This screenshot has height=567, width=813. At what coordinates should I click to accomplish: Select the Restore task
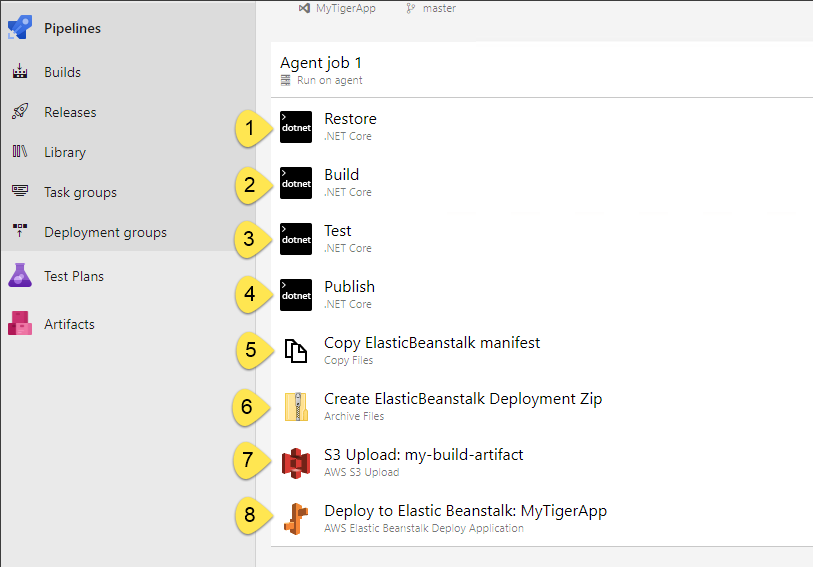pyautogui.click(x=350, y=119)
